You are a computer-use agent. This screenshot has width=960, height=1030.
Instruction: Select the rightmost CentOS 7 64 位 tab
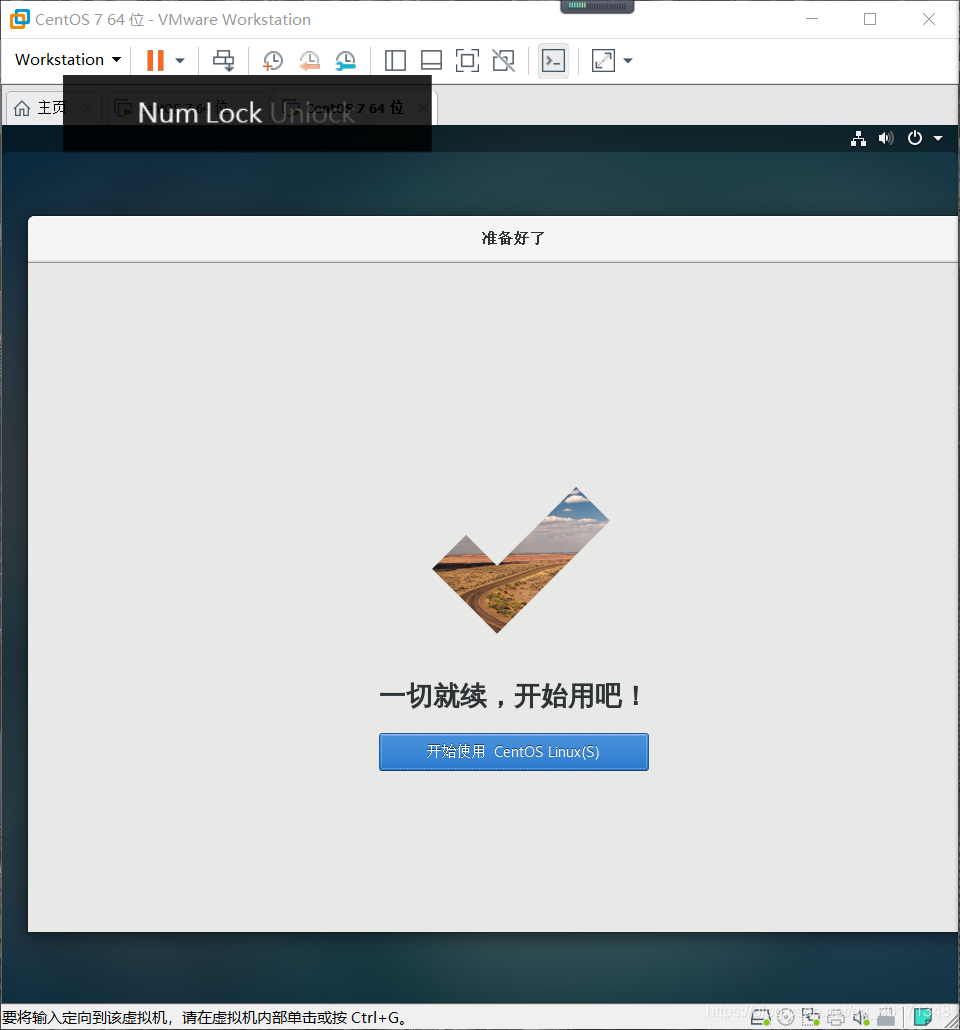356,108
